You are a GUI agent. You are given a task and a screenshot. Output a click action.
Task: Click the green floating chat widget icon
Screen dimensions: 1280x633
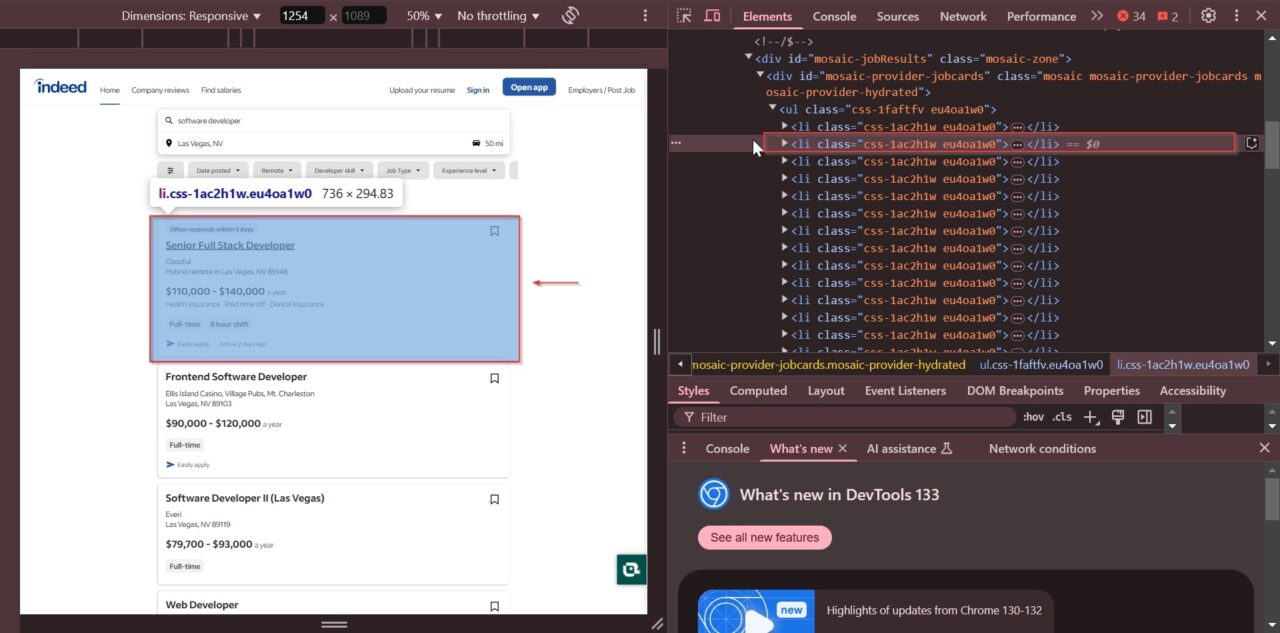point(631,570)
